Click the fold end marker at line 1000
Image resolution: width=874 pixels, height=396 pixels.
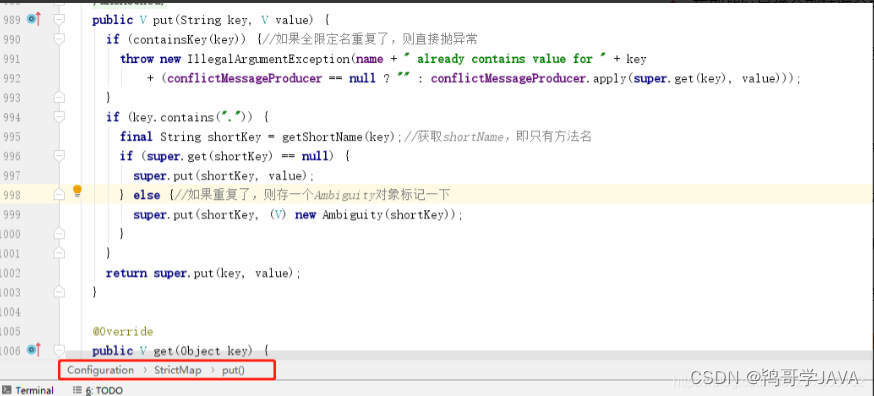click(x=59, y=234)
